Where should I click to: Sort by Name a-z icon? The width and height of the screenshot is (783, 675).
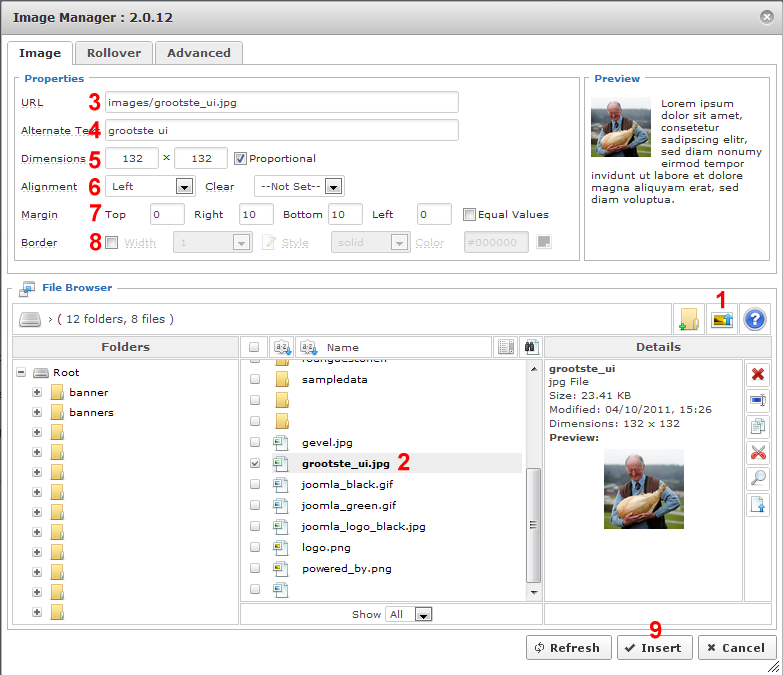308,347
